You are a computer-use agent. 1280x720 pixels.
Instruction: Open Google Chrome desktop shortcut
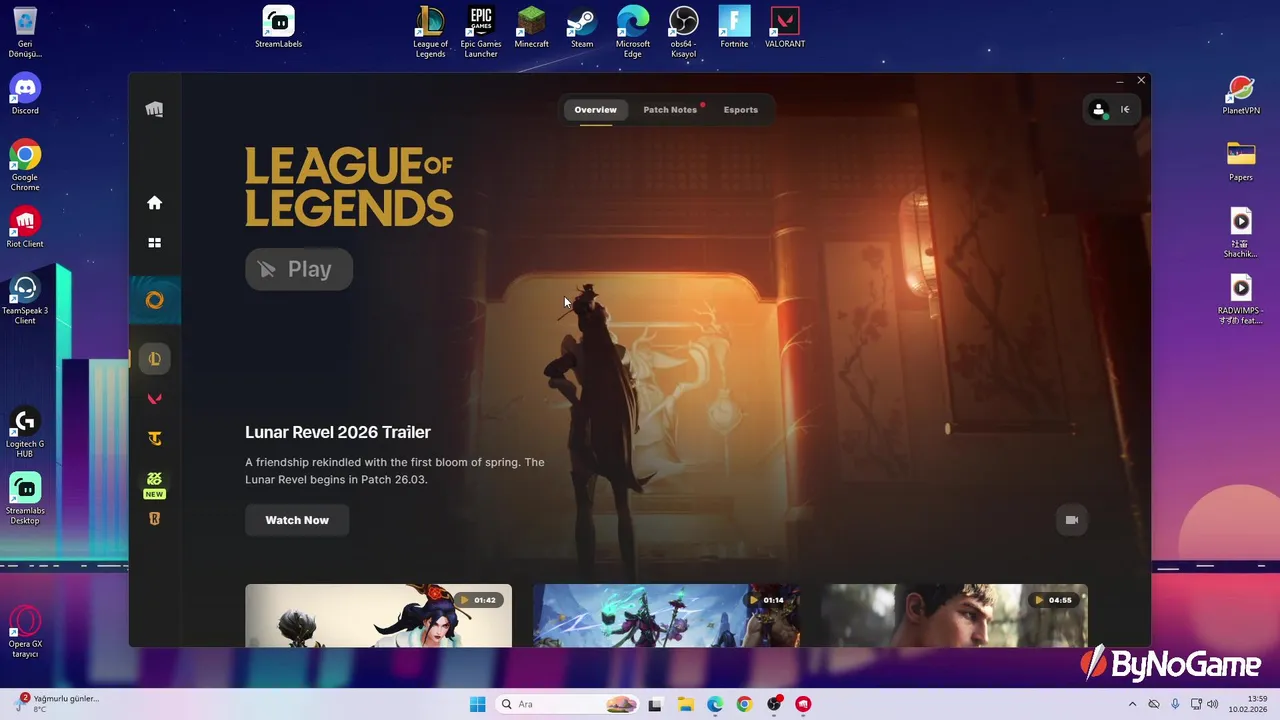[x=25, y=166]
